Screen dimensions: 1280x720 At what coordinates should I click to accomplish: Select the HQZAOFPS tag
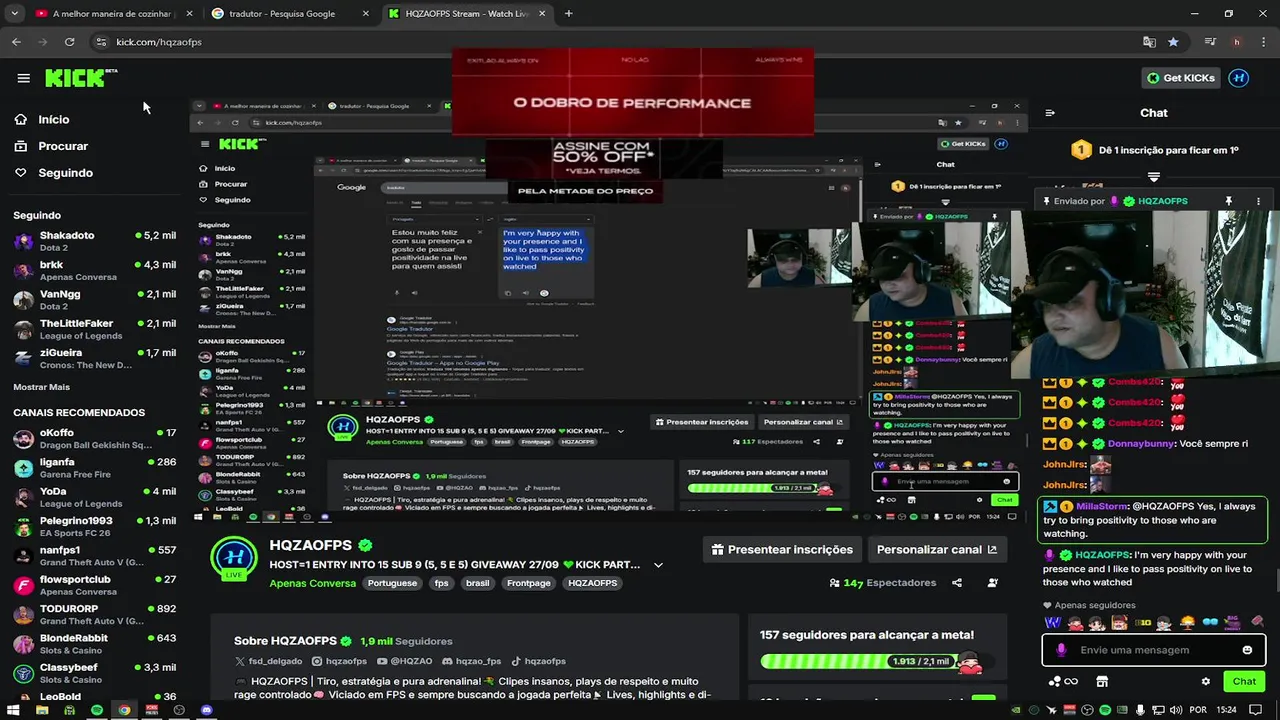(593, 583)
